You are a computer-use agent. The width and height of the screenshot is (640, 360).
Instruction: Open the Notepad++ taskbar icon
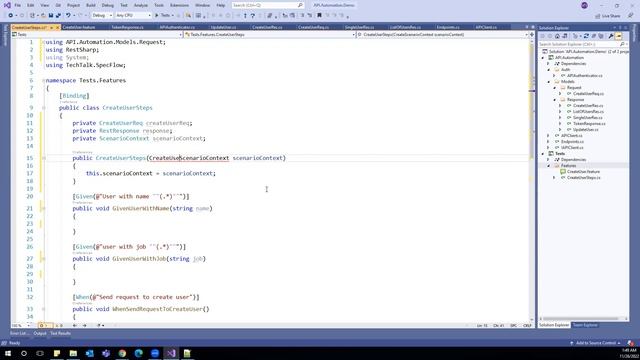tap(187, 353)
